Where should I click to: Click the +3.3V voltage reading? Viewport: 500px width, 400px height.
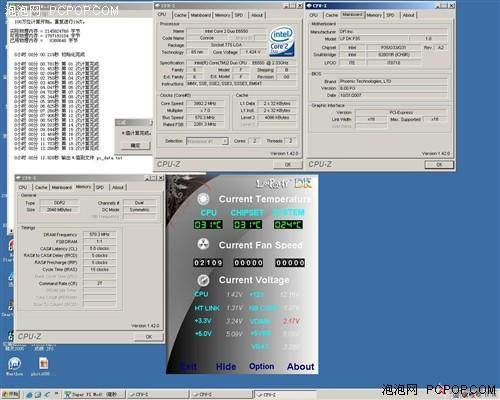234,321
